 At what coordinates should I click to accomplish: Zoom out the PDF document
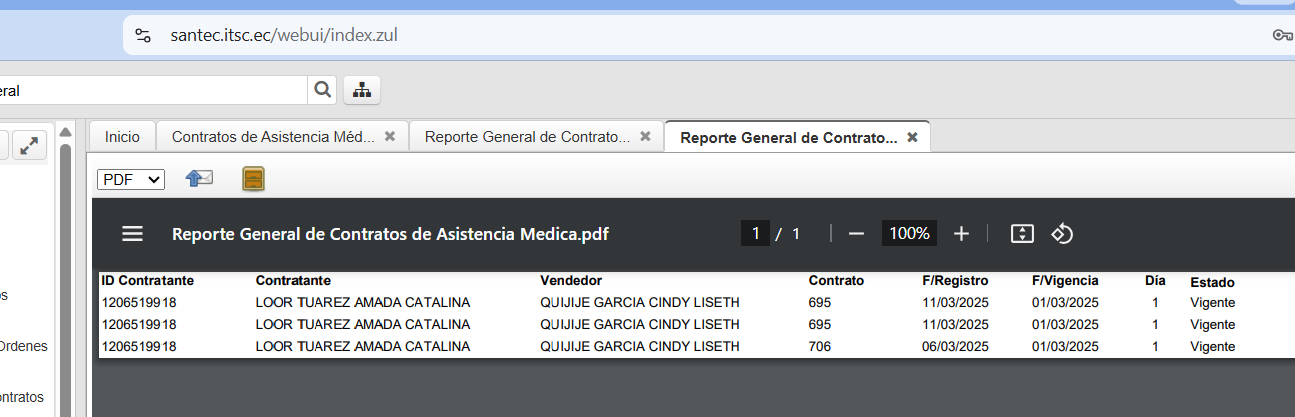pyautogui.click(x=856, y=234)
